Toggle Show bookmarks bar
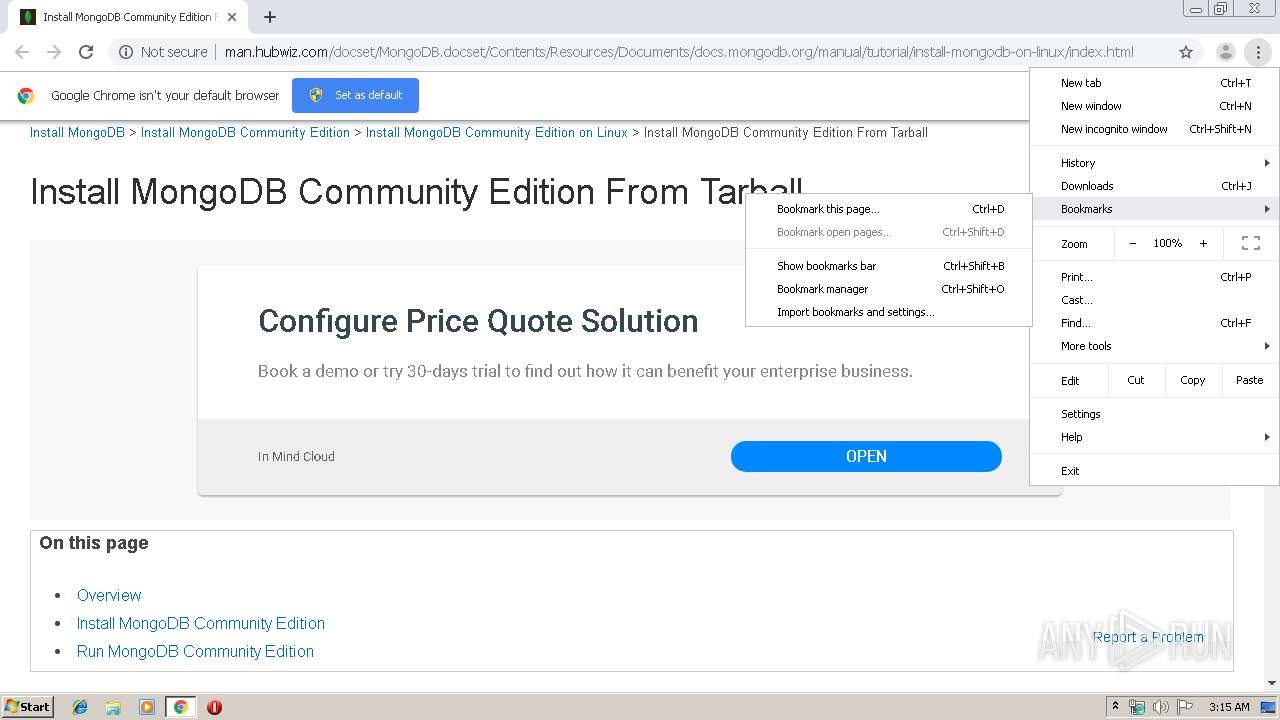 coord(888,266)
